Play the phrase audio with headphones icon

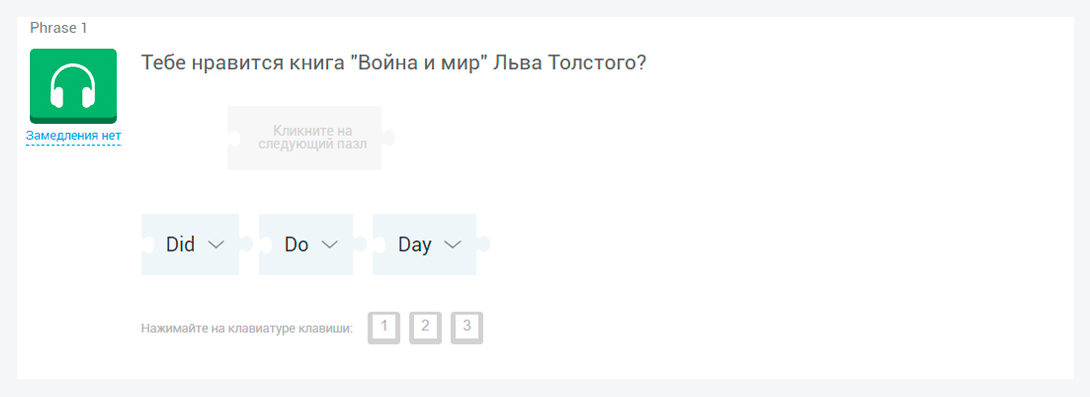click(x=73, y=86)
